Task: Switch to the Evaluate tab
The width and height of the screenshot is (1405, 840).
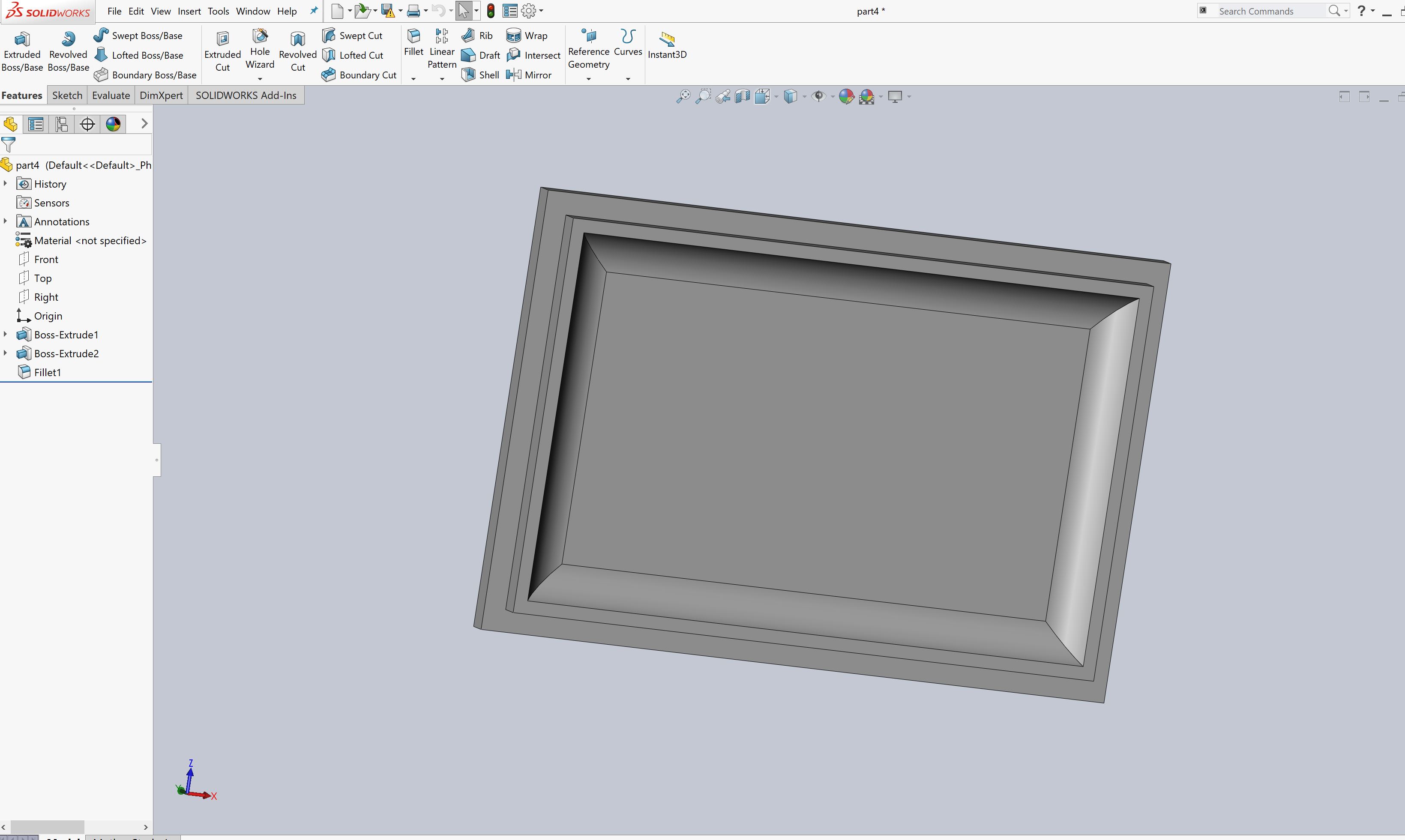Action: tap(111, 95)
